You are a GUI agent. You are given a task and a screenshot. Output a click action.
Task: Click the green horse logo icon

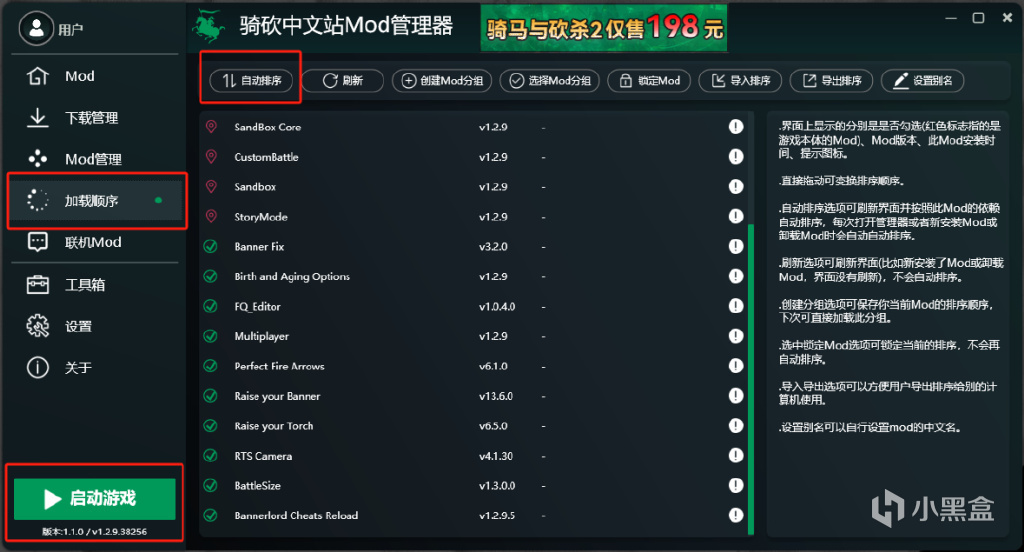point(210,26)
